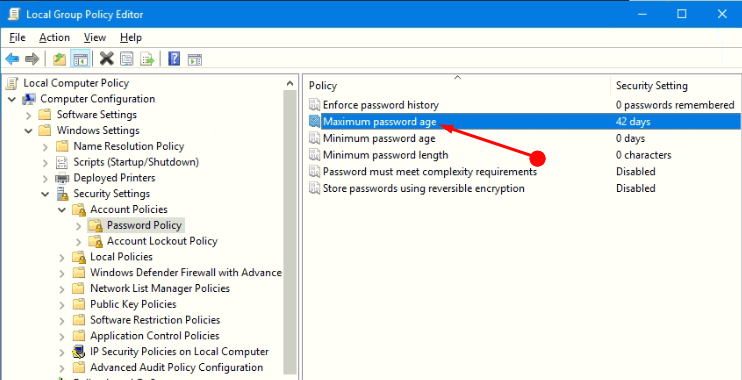Viewport: 742px width, 380px height.
Task: Open the Help menu
Action: [x=131, y=37]
